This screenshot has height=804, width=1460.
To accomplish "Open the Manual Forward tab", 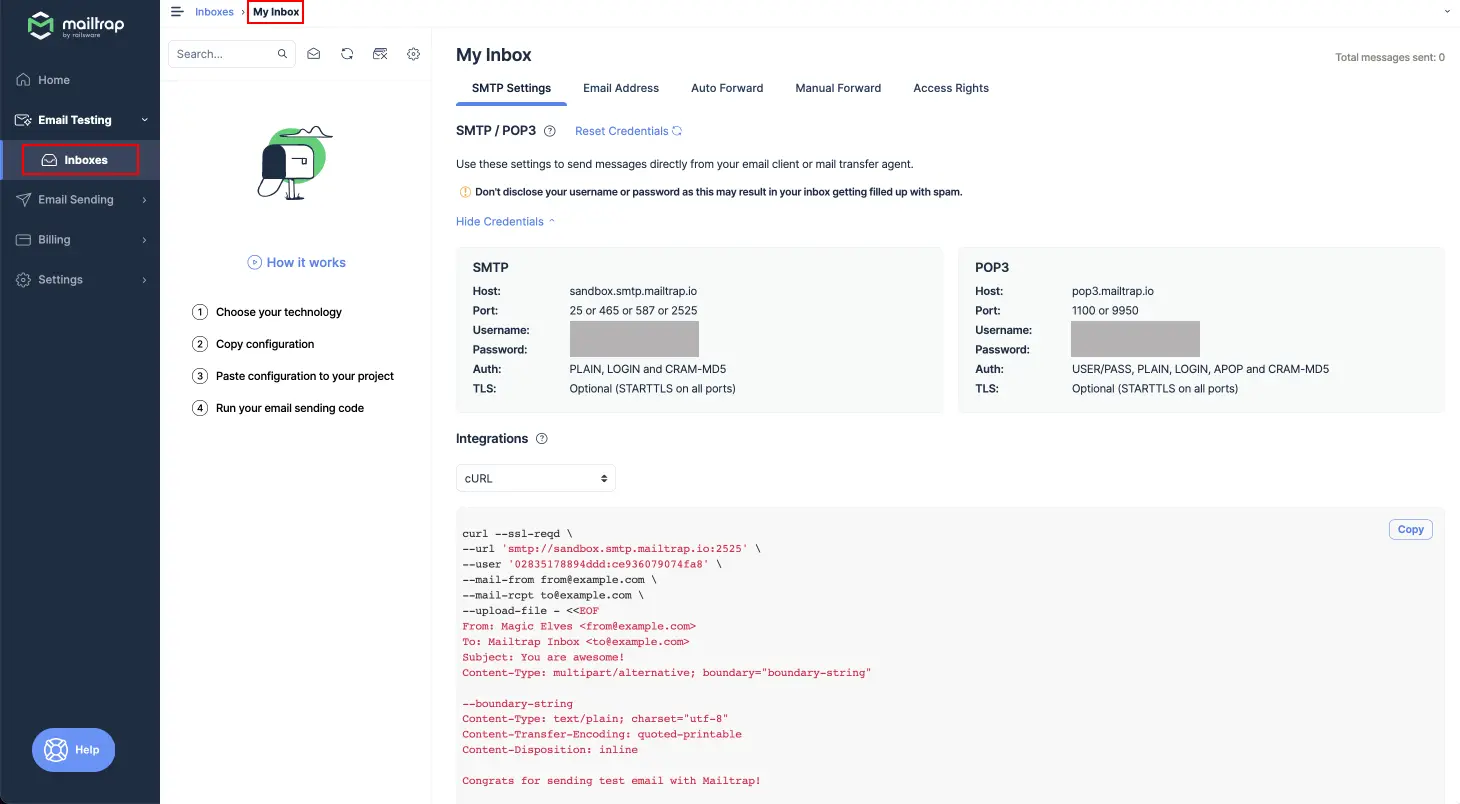I will pyautogui.click(x=838, y=88).
